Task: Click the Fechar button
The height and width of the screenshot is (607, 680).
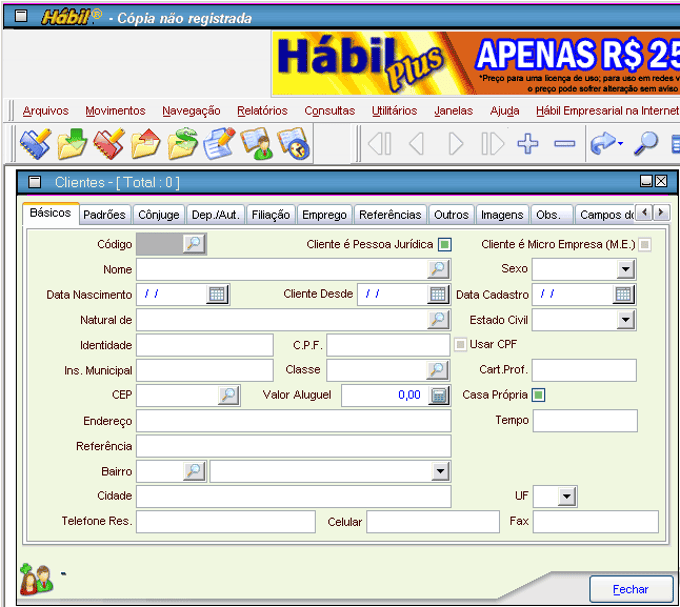Action: 631,589
